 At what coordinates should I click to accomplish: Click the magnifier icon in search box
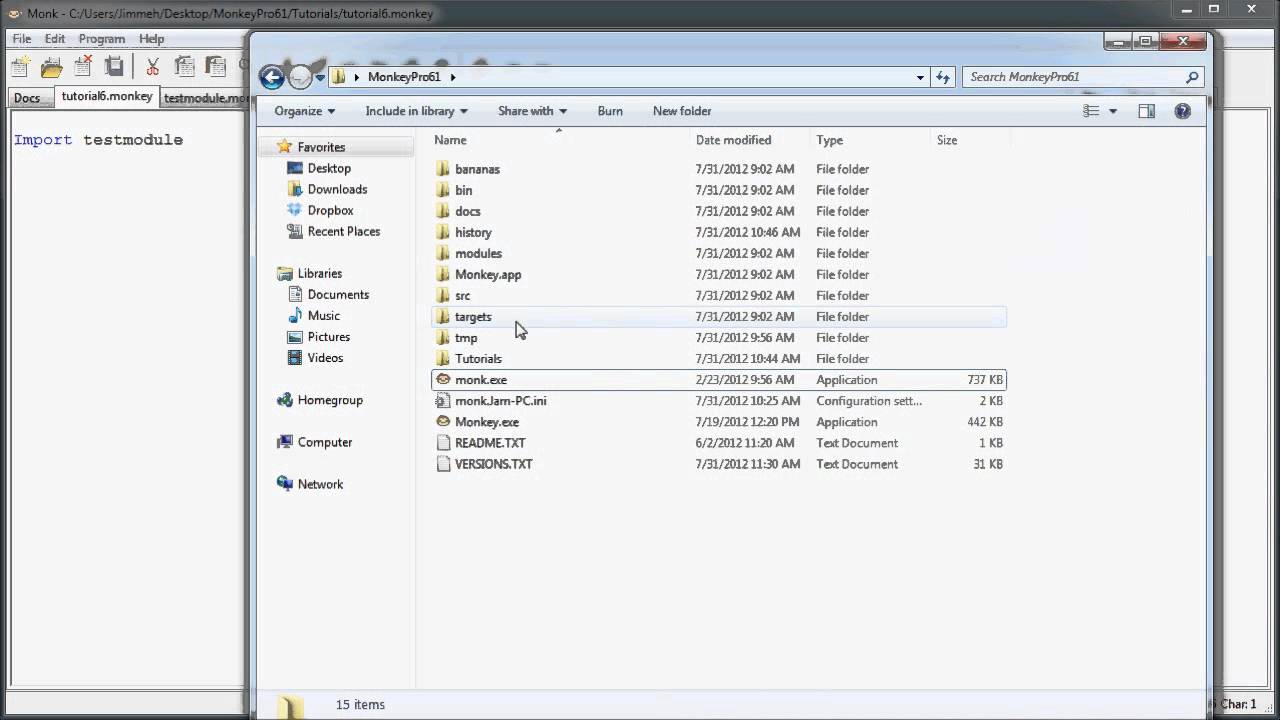[x=1192, y=77]
